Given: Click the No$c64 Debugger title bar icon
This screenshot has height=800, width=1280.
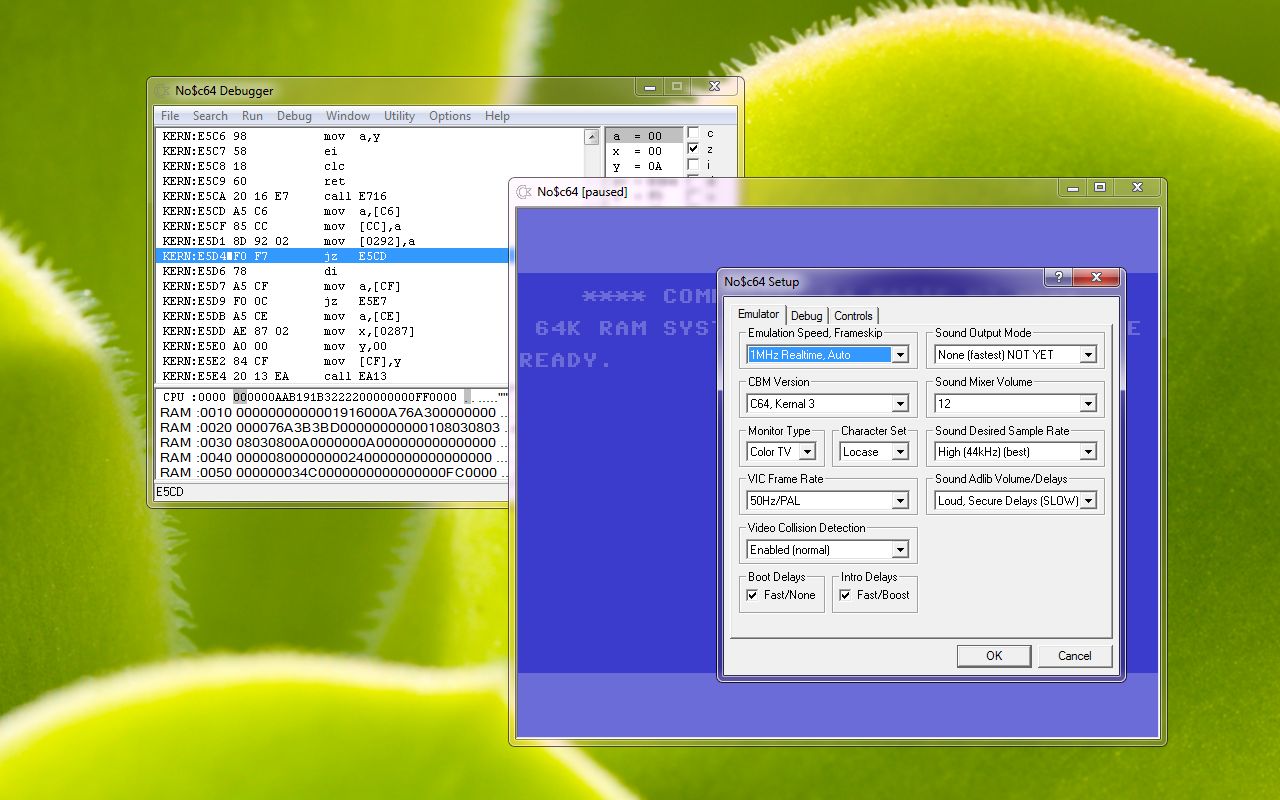Looking at the screenshot, I should 163,90.
